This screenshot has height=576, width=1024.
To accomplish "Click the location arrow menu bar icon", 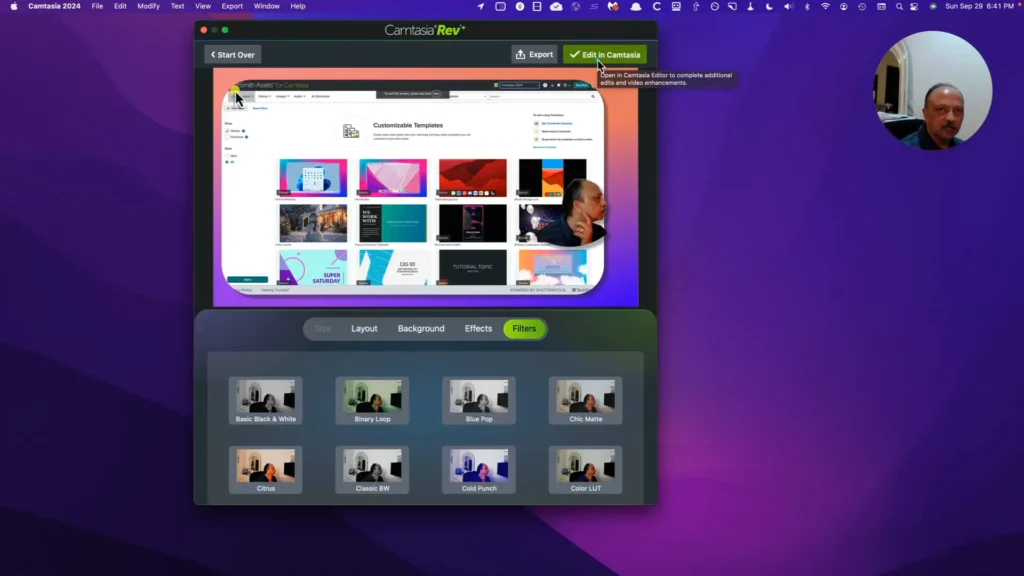I will coord(481,7).
